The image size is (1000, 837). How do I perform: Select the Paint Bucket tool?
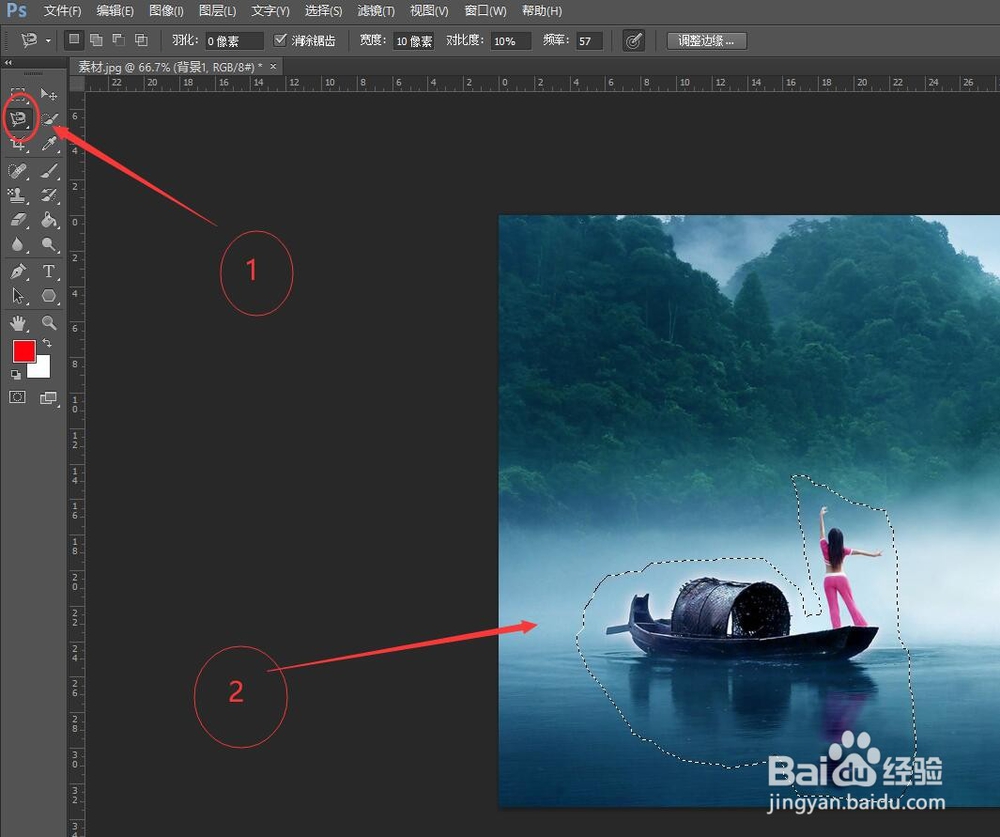click(48, 220)
